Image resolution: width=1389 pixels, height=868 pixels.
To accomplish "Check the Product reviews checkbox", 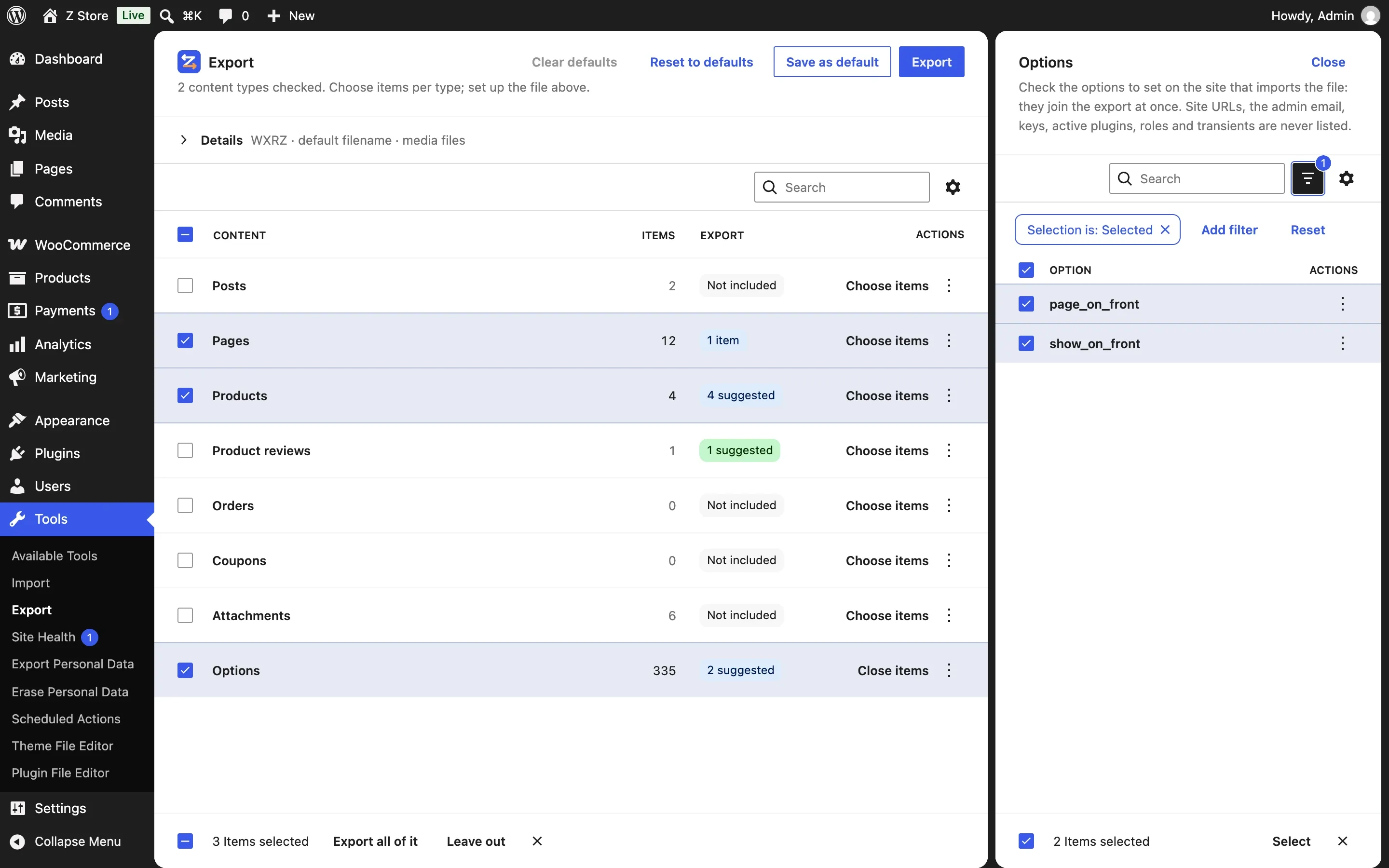I will click(185, 451).
